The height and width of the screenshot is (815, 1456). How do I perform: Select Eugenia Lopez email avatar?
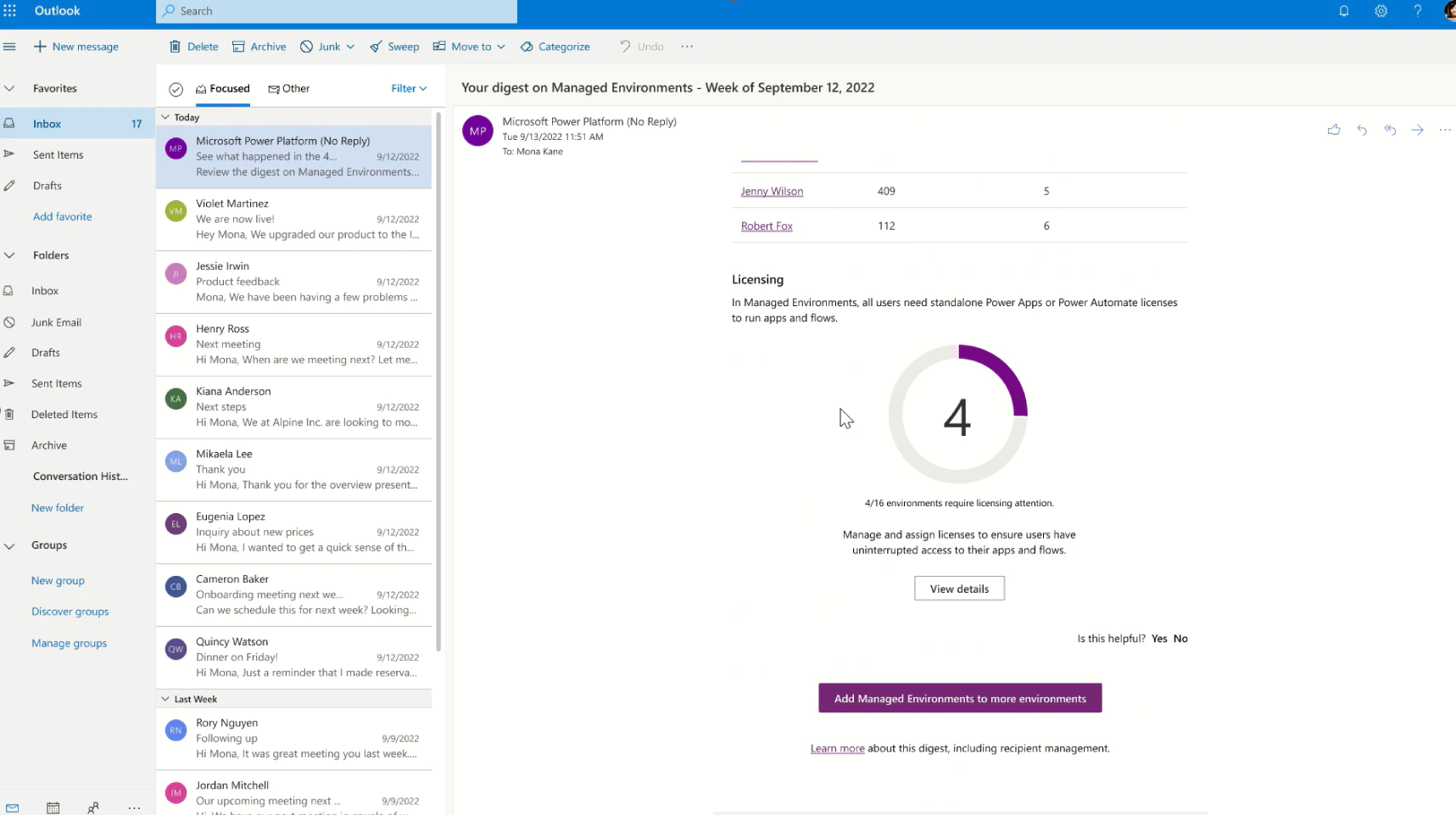tap(176, 524)
